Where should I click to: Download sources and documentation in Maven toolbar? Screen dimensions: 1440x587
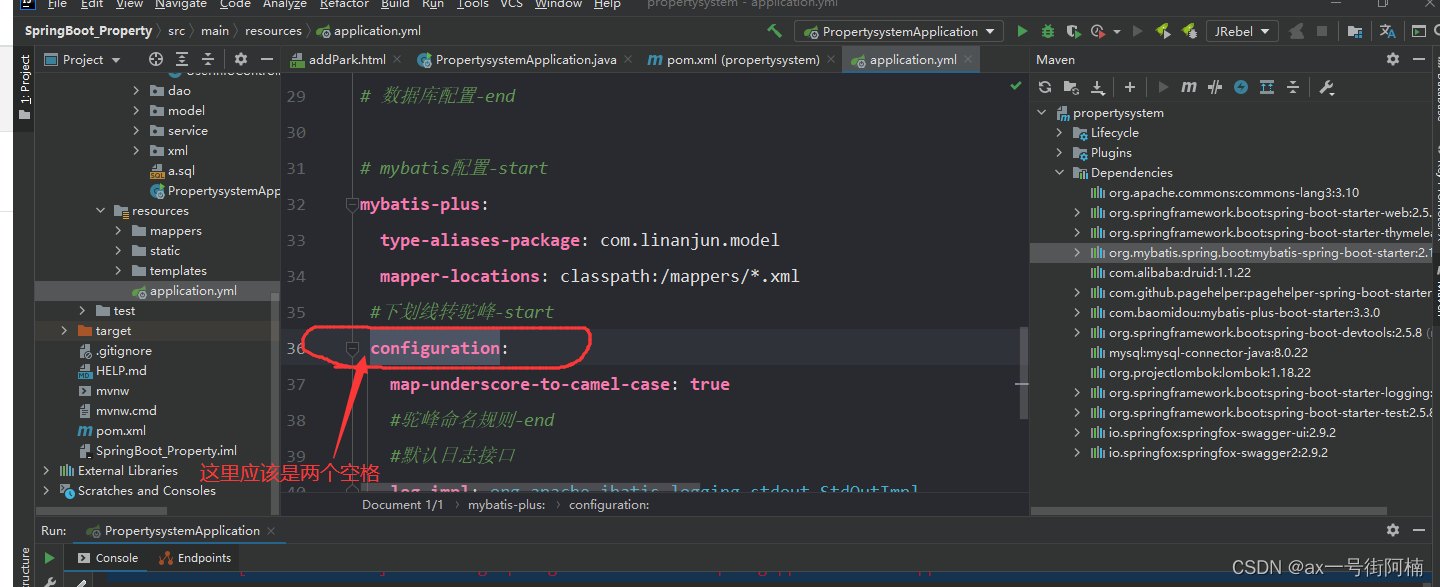(x=1097, y=88)
